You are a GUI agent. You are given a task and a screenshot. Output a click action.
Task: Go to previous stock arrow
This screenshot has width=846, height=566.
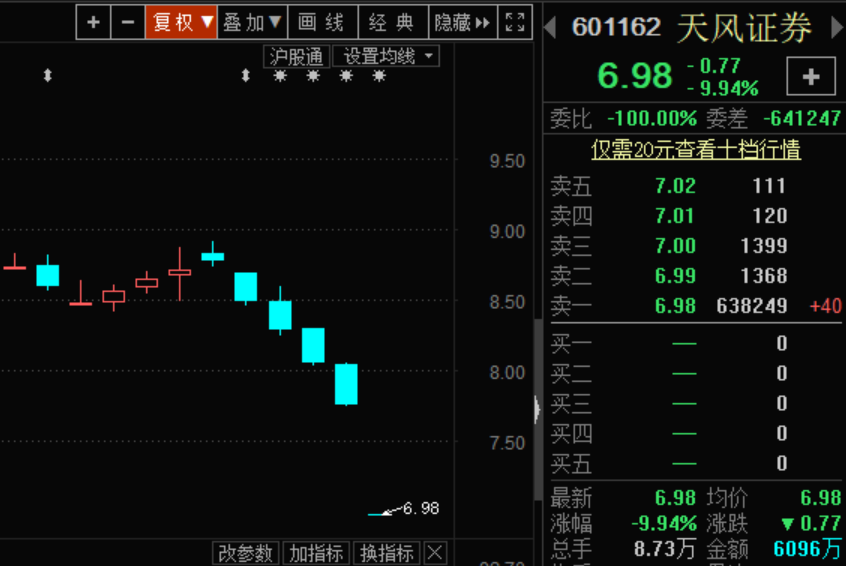point(550,27)
